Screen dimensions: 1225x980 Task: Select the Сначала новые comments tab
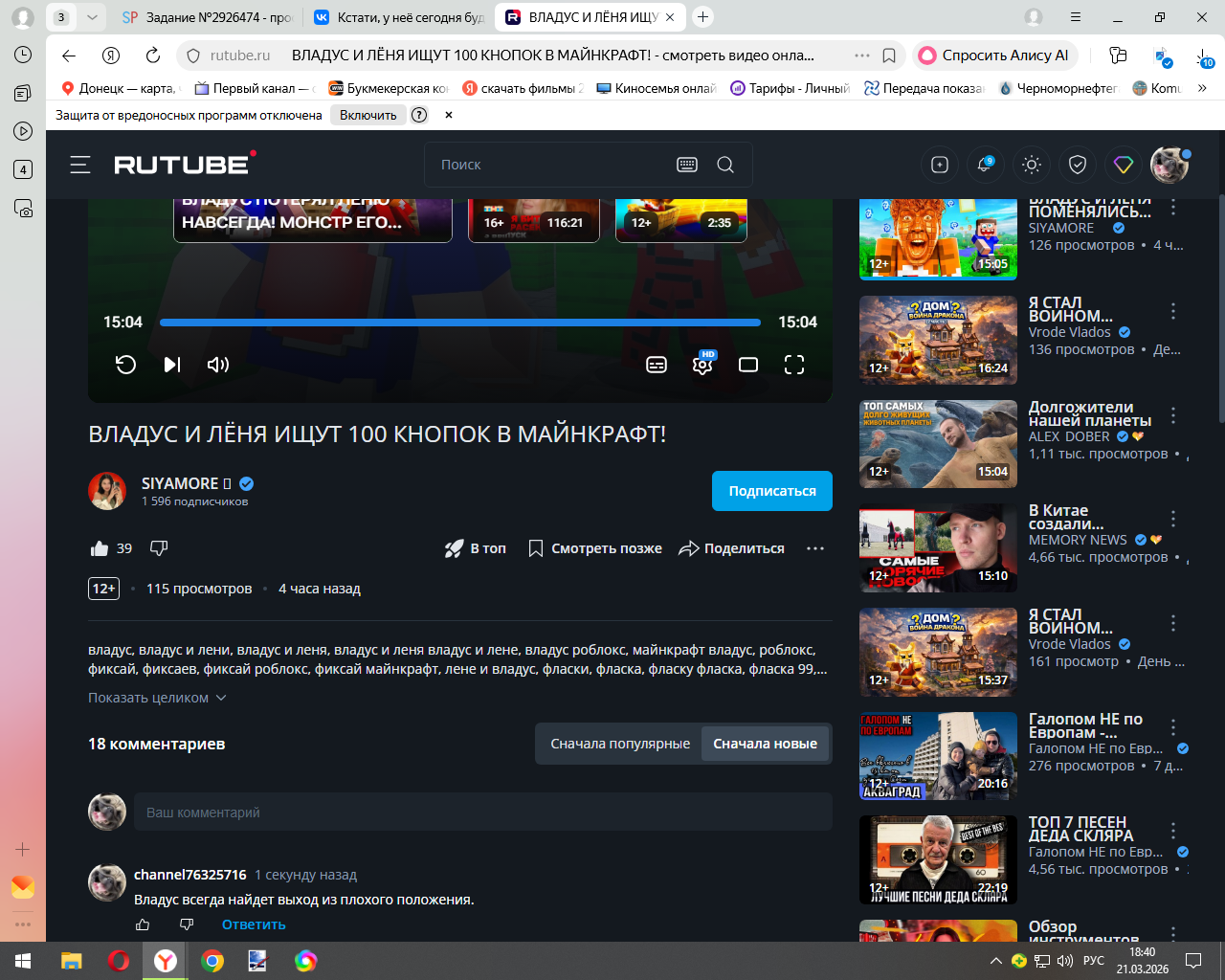coord(765,744)
